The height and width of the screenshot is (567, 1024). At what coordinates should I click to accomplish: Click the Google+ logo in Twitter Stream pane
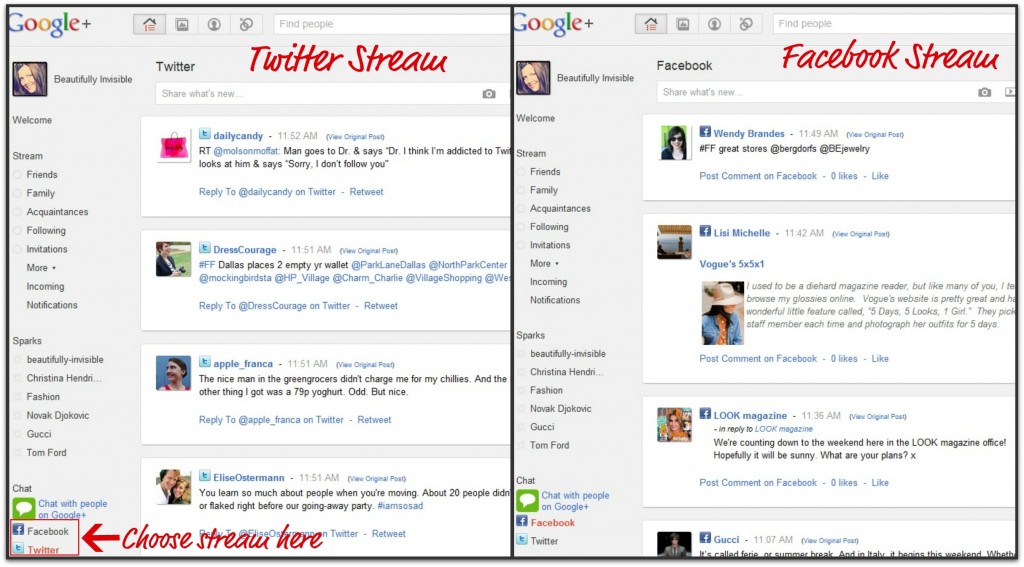[50, 25]
